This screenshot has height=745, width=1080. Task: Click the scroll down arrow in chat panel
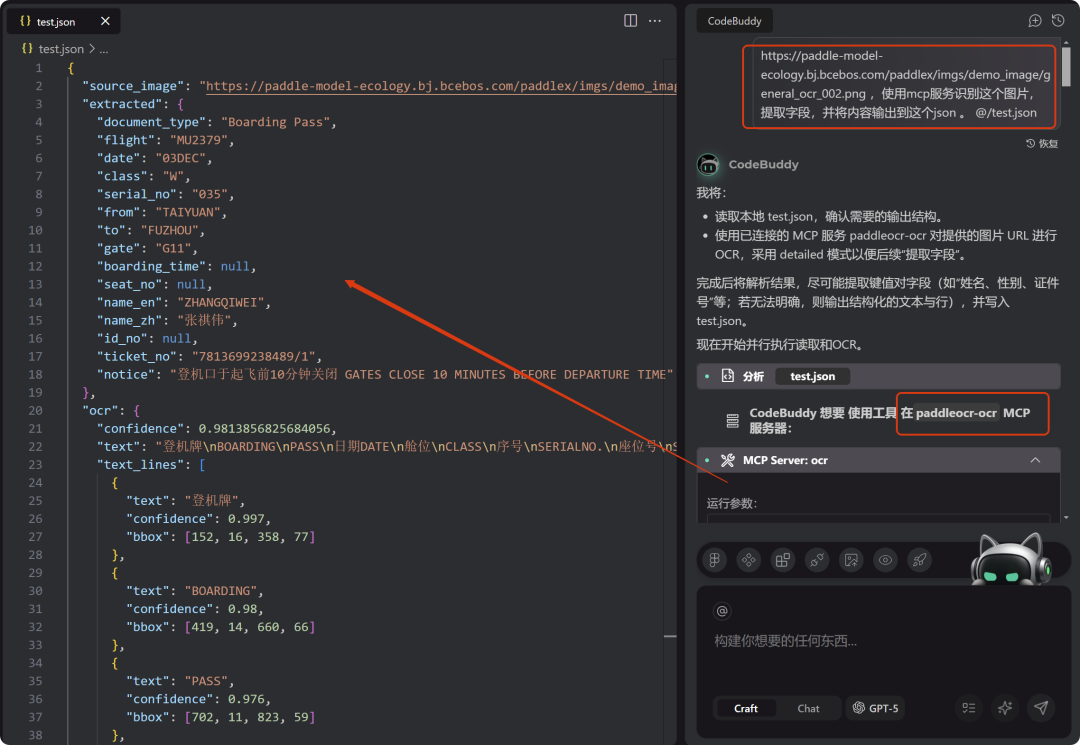tap(1066, 516)
